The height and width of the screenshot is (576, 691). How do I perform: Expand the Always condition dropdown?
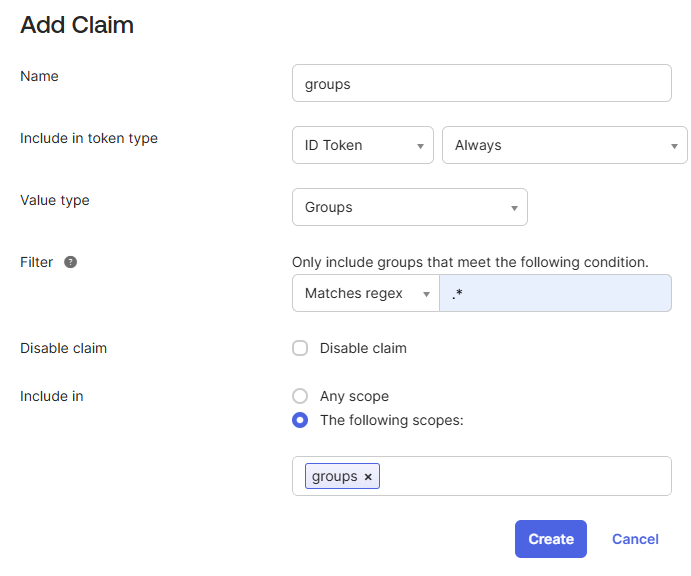pyautogui.click(x=564, y=145)
